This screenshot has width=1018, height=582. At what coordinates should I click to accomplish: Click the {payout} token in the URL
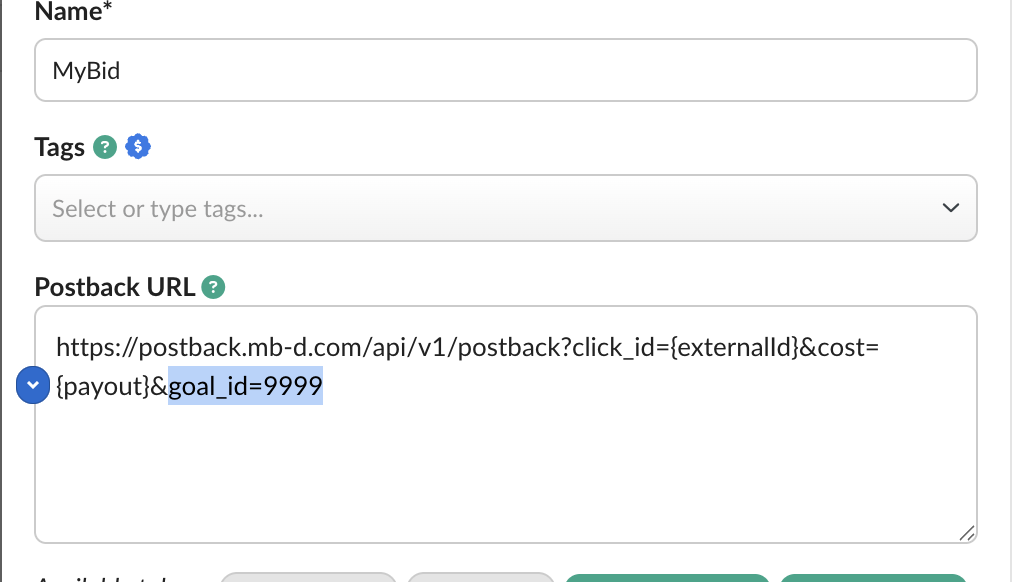[x=104, y=386]
